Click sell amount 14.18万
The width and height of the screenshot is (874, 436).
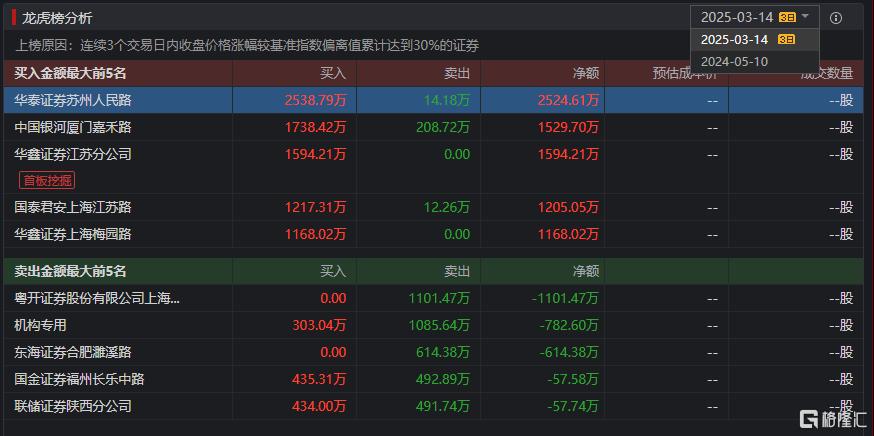click(446, 100)
